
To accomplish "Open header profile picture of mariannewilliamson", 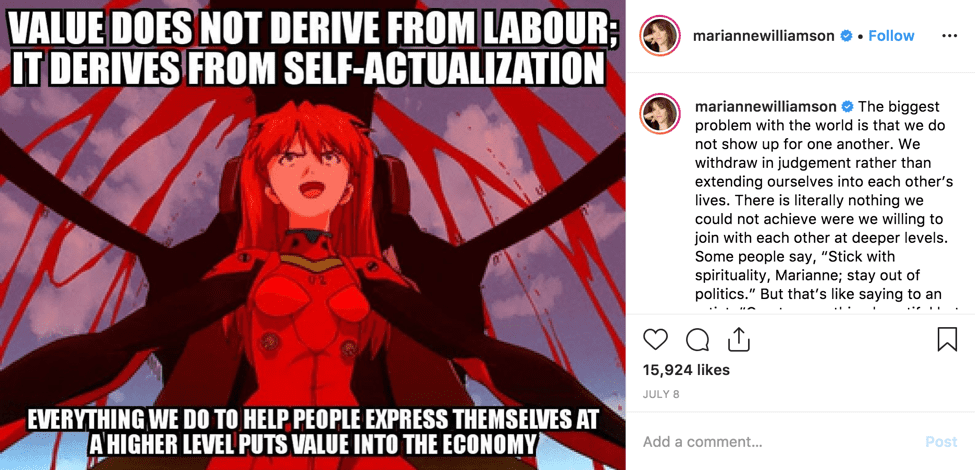I will [x=659, y=36].
